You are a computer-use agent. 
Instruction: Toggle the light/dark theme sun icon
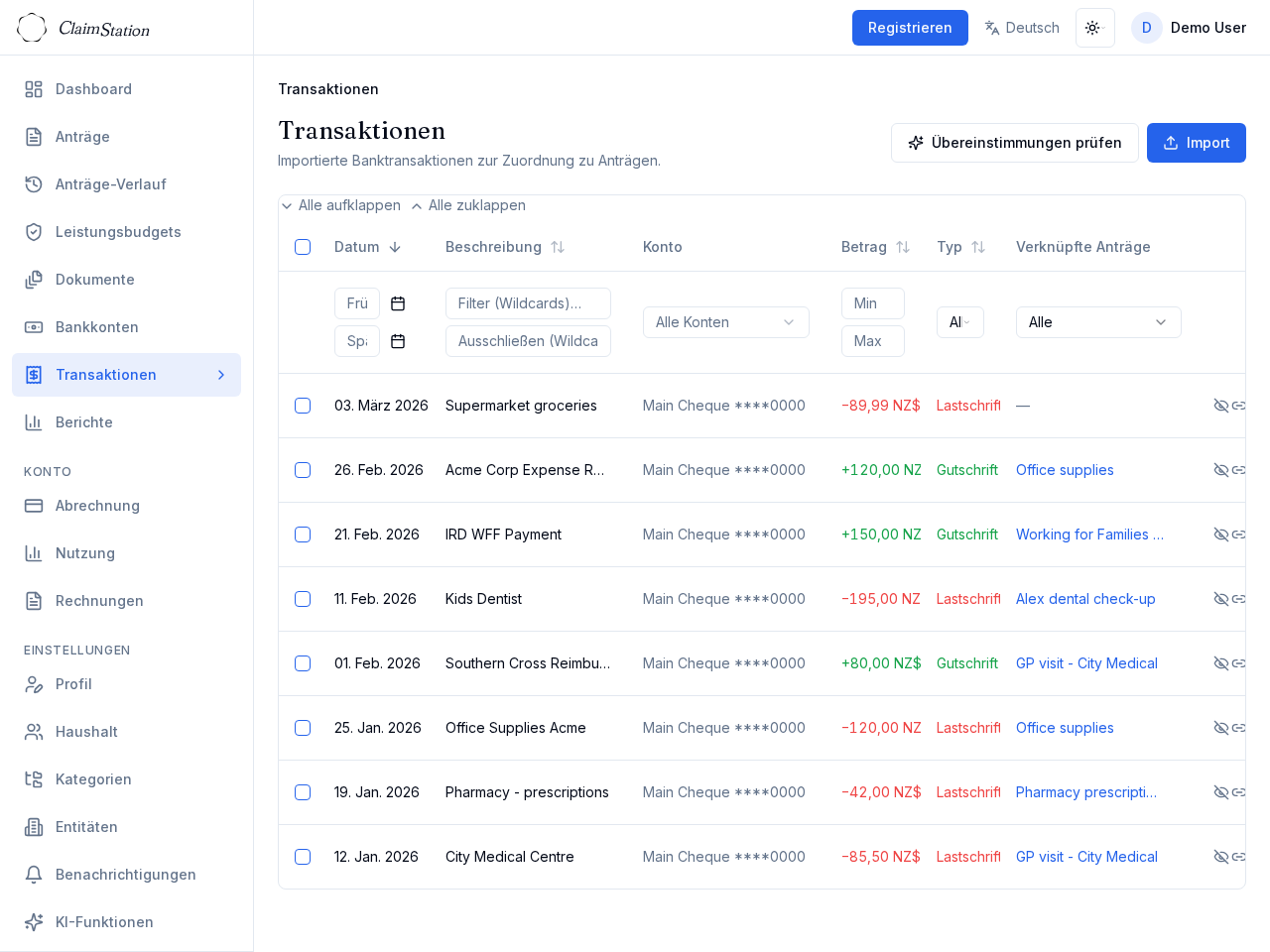coord(1094,28)
